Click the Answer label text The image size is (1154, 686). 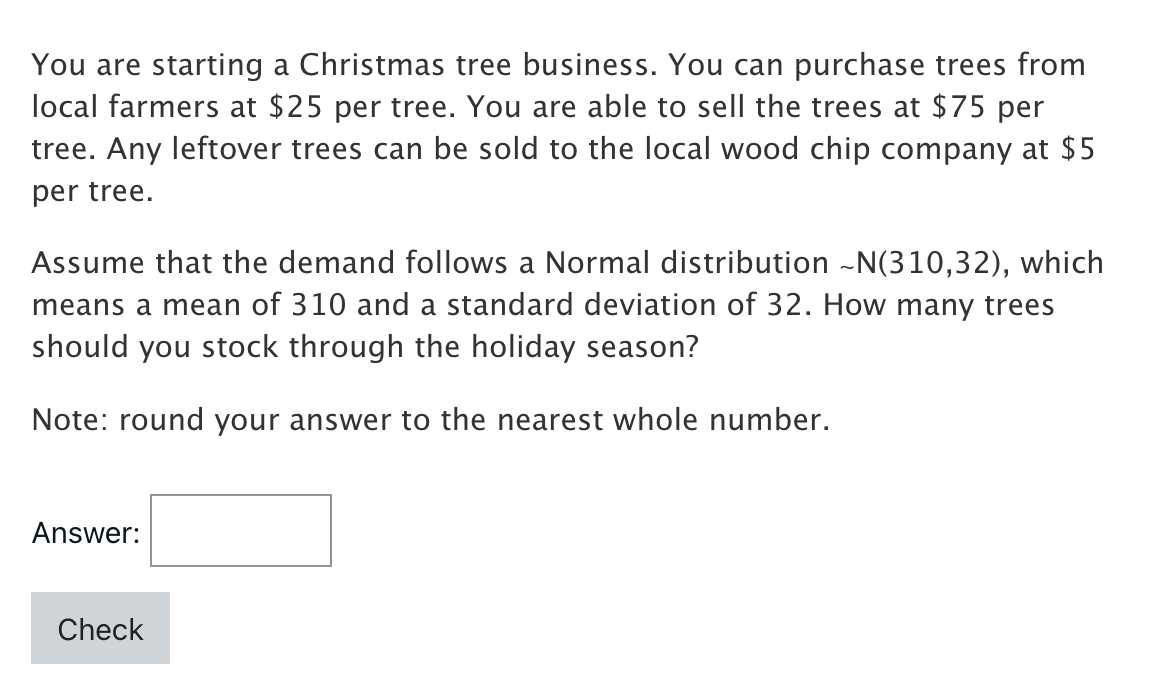(85, 533)
